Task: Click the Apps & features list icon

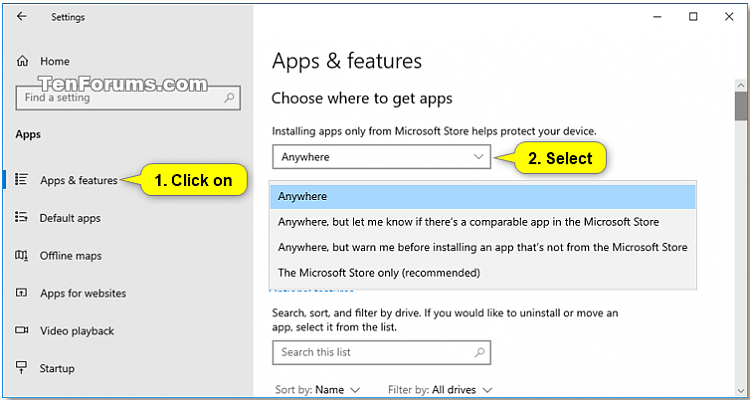Action: point(21,179)
